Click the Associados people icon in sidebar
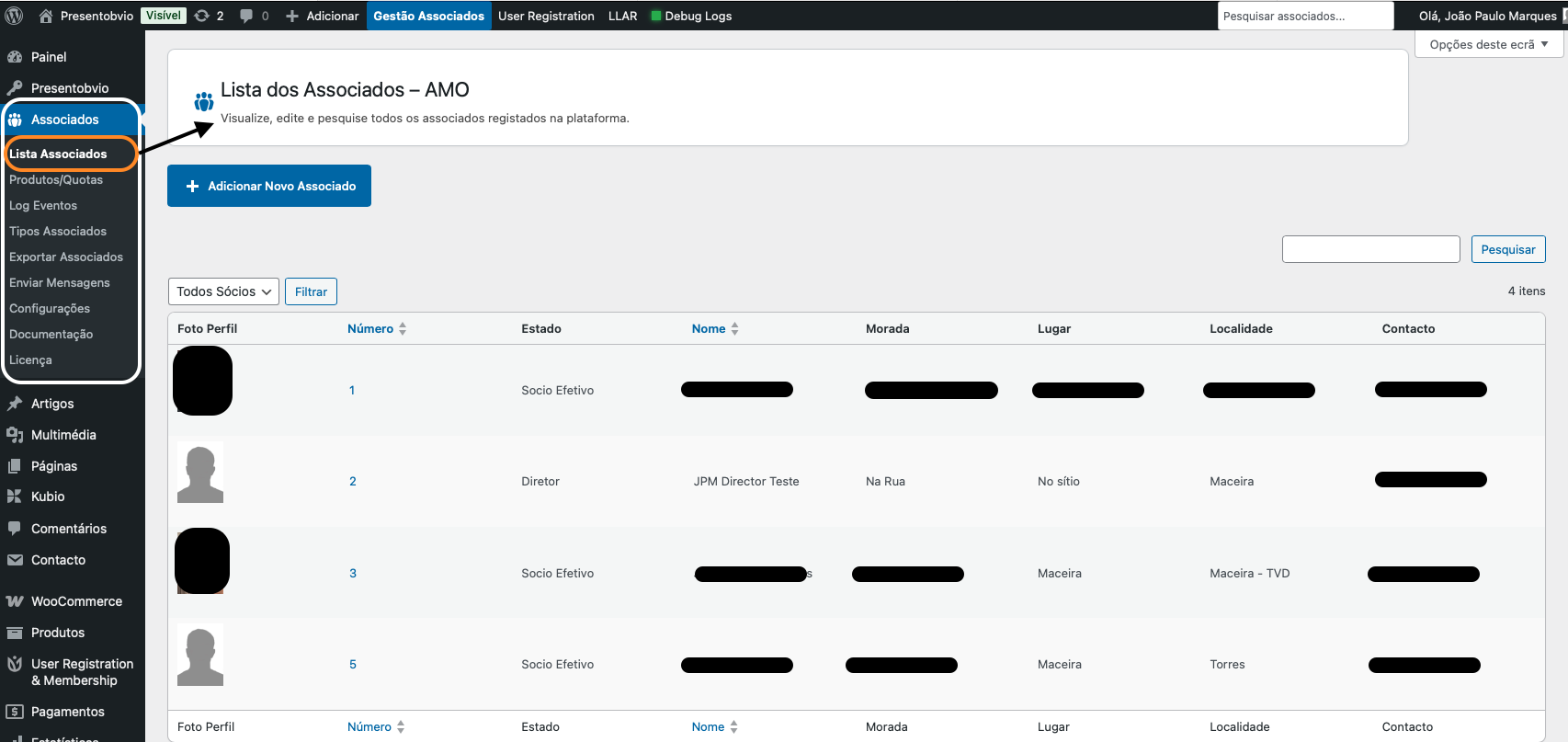The width and height of the screenshot is (1568, 742). (x=15, y=120)
